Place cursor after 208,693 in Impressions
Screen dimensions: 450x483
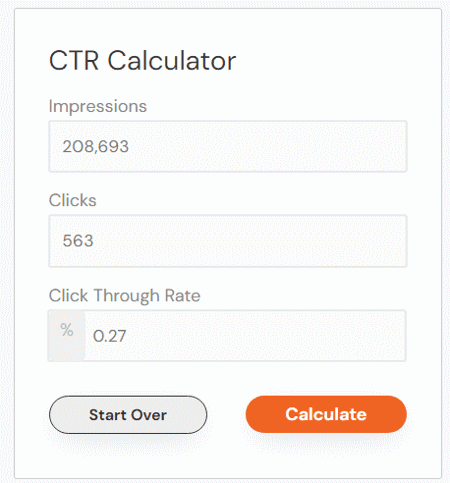130,146
